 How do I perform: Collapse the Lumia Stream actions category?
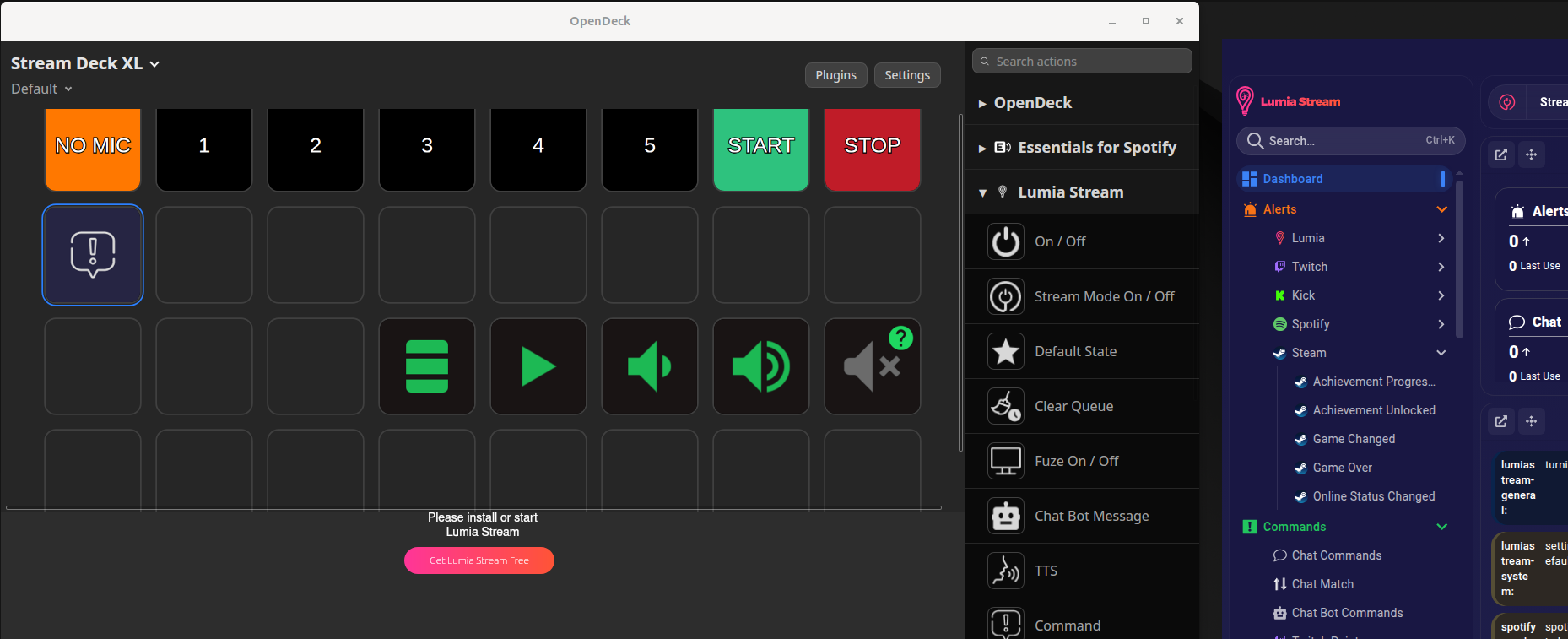tap(1083, 192)
